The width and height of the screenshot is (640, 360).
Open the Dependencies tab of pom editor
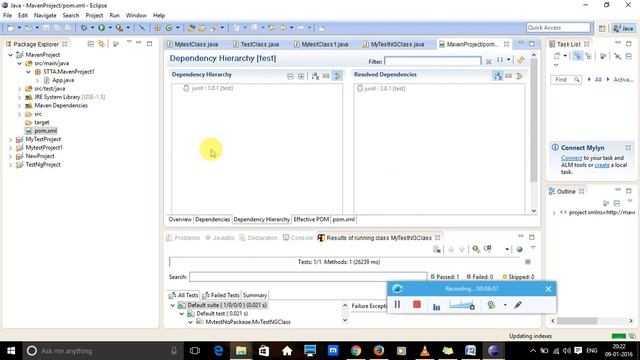pyautogui.click(x=212, y=219)
